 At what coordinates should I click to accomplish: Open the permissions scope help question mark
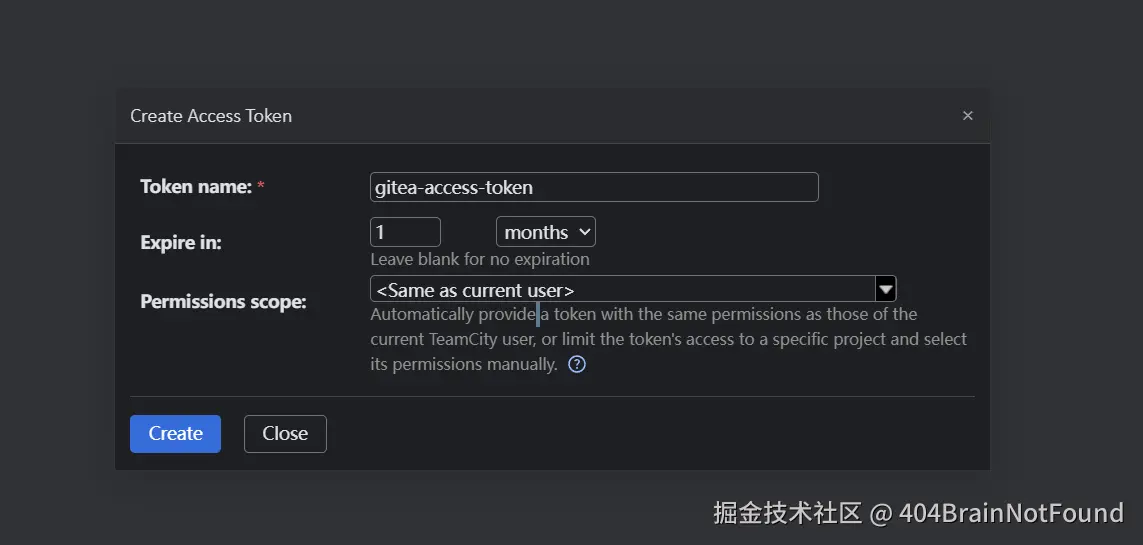click(x=577, y=365)
